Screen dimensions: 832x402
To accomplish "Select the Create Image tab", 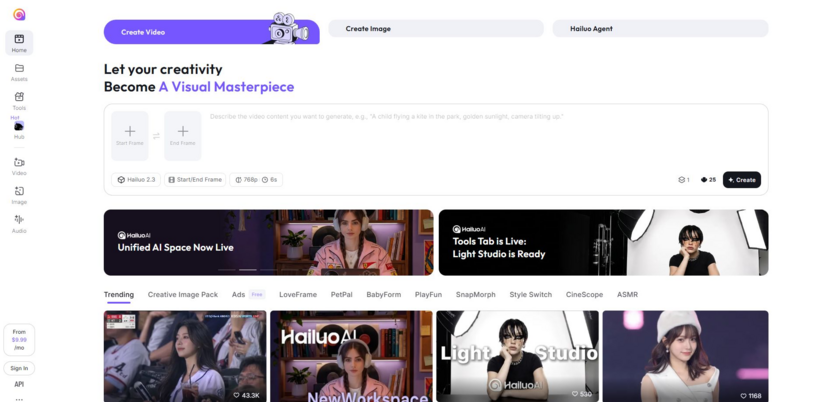I will pos(436,29).
